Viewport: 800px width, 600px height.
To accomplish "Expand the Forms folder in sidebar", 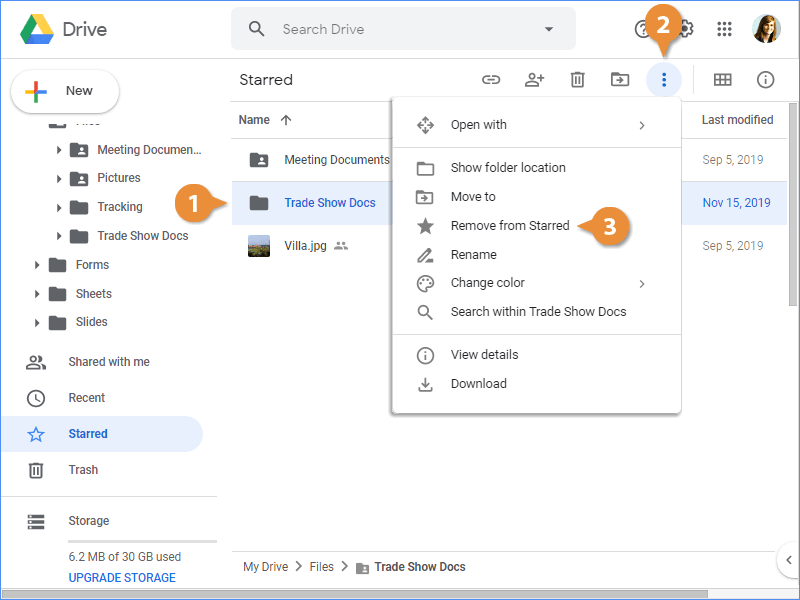I will pos(37,265).
